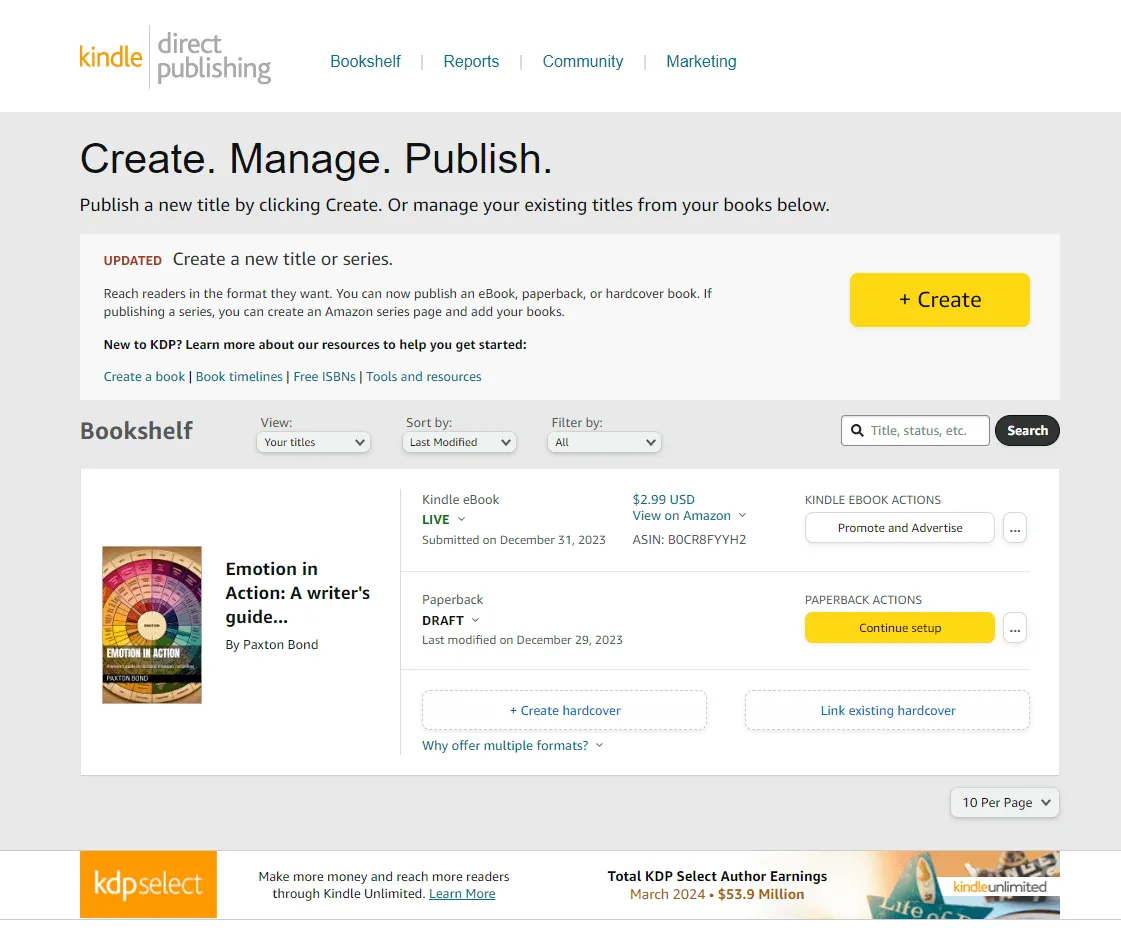Open the Book timelines link

tap(239, 376)
